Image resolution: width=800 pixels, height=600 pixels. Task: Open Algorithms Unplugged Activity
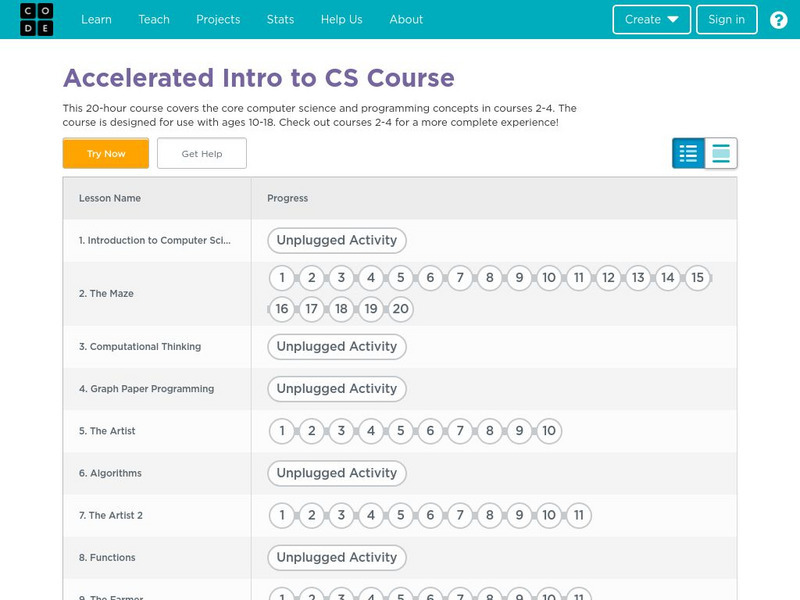(337, 473)
